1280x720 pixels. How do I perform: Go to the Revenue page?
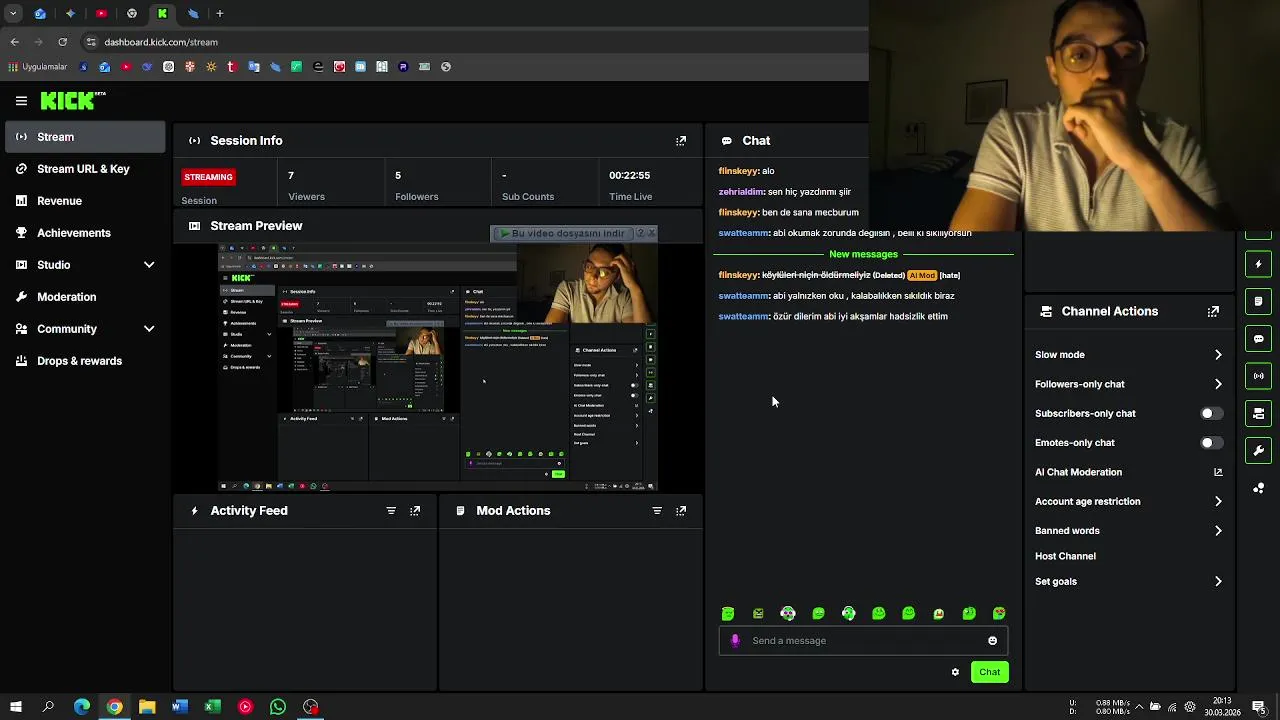(85, 201)
